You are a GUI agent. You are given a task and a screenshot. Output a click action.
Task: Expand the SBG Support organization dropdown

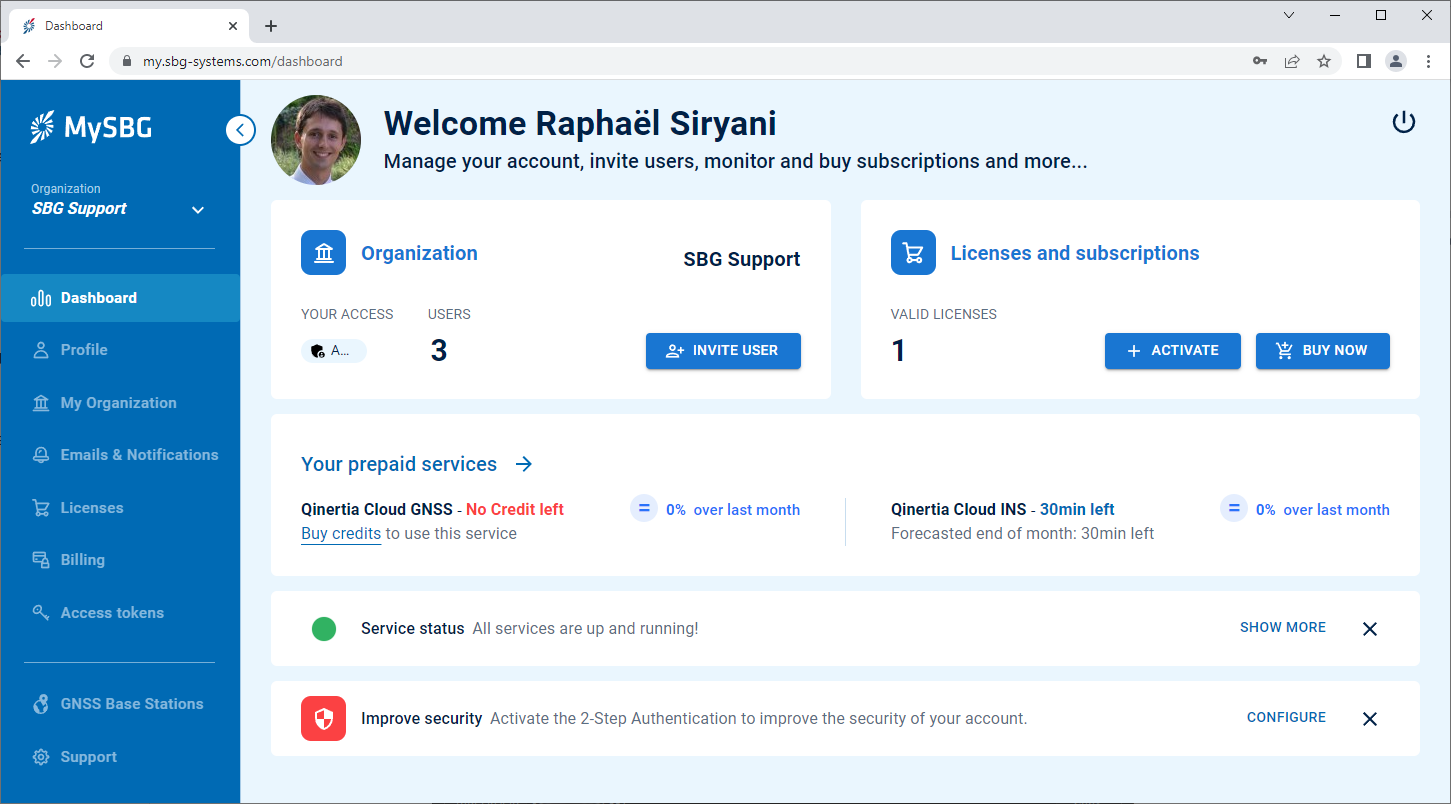pos(197,210)
